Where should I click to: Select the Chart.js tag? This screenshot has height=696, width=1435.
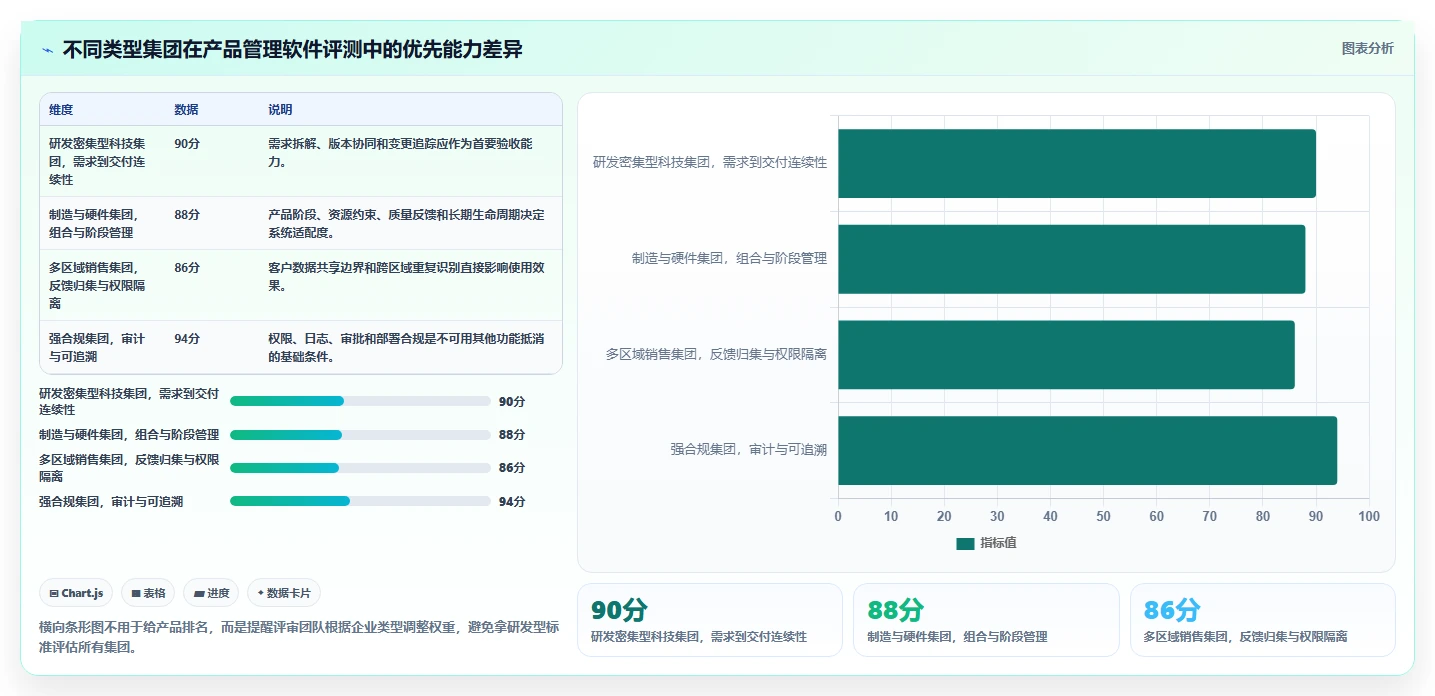77,593
